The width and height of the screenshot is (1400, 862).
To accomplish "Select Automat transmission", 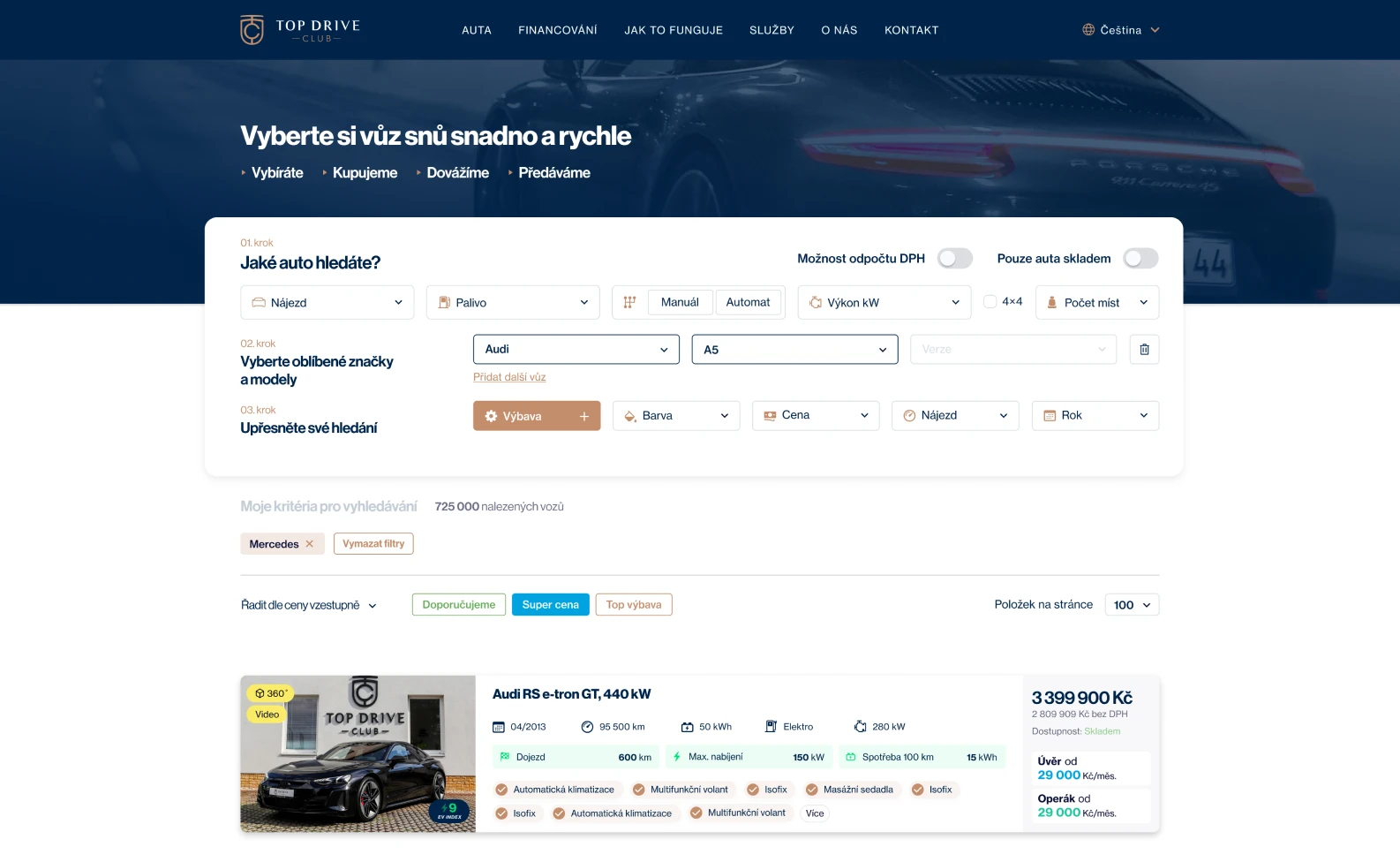I will (748, 302).
